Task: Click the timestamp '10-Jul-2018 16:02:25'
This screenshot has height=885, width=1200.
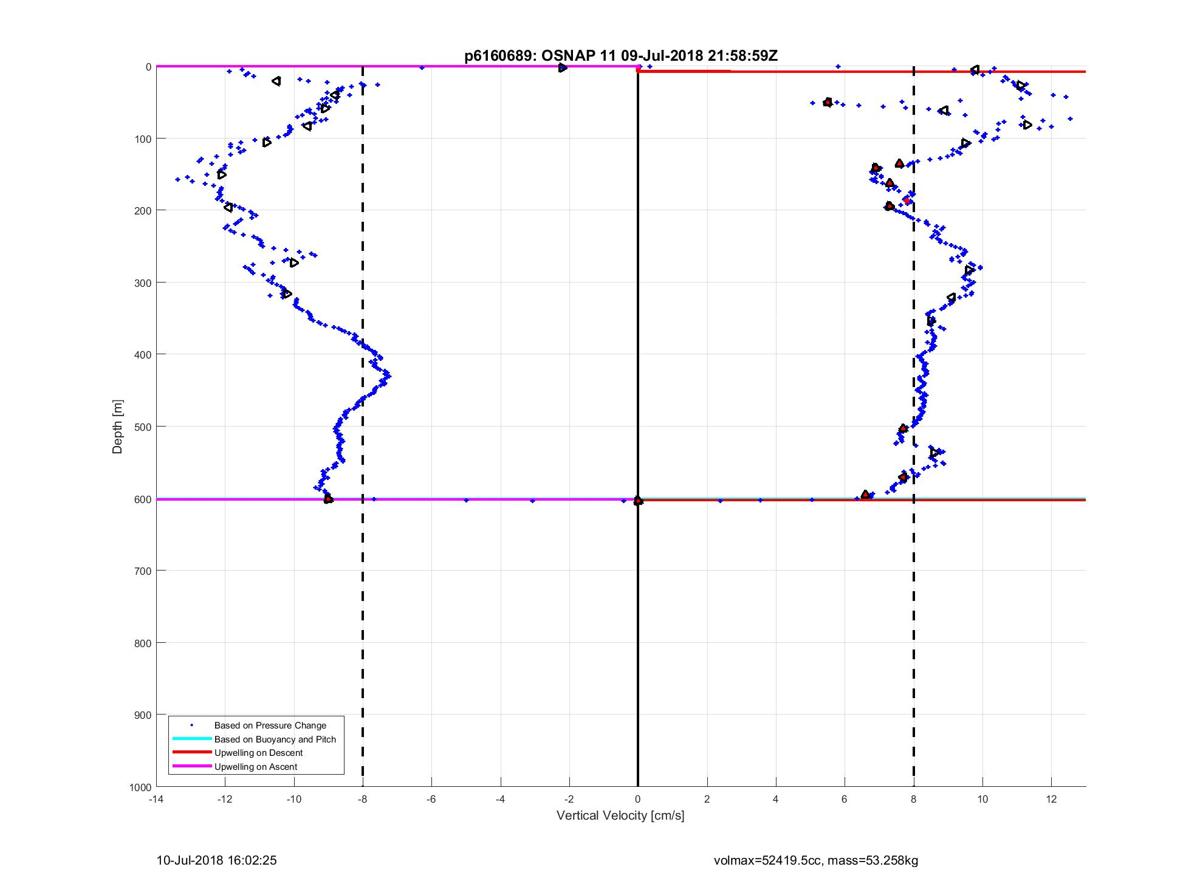Action: pyautogui.click(x=216, y=859)
